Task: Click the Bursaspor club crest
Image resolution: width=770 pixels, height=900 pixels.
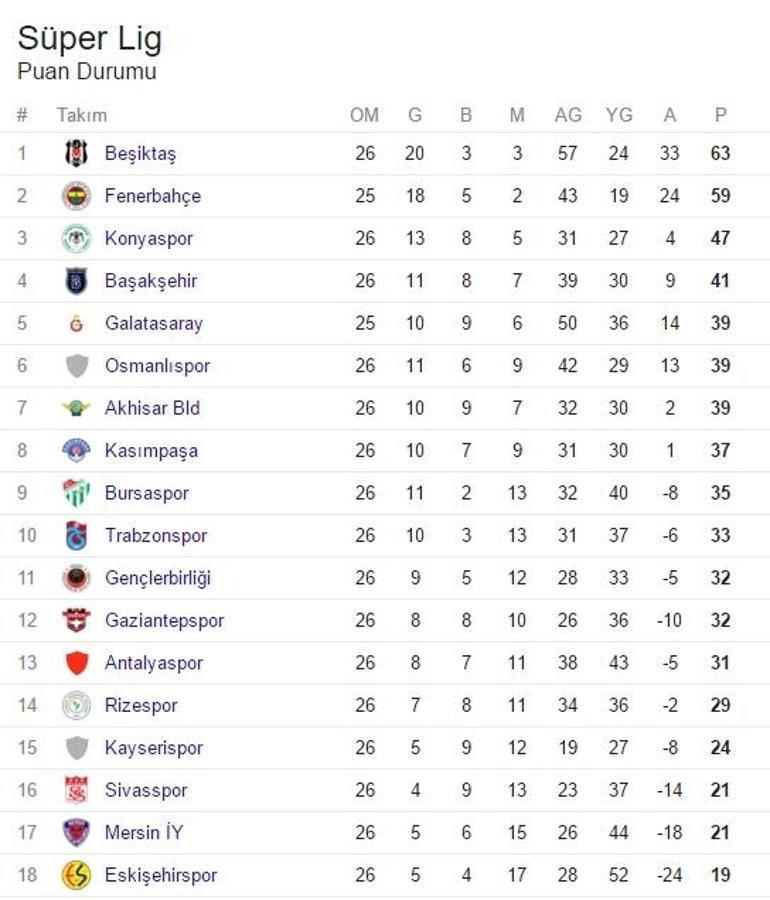Action: pos(76,493)
